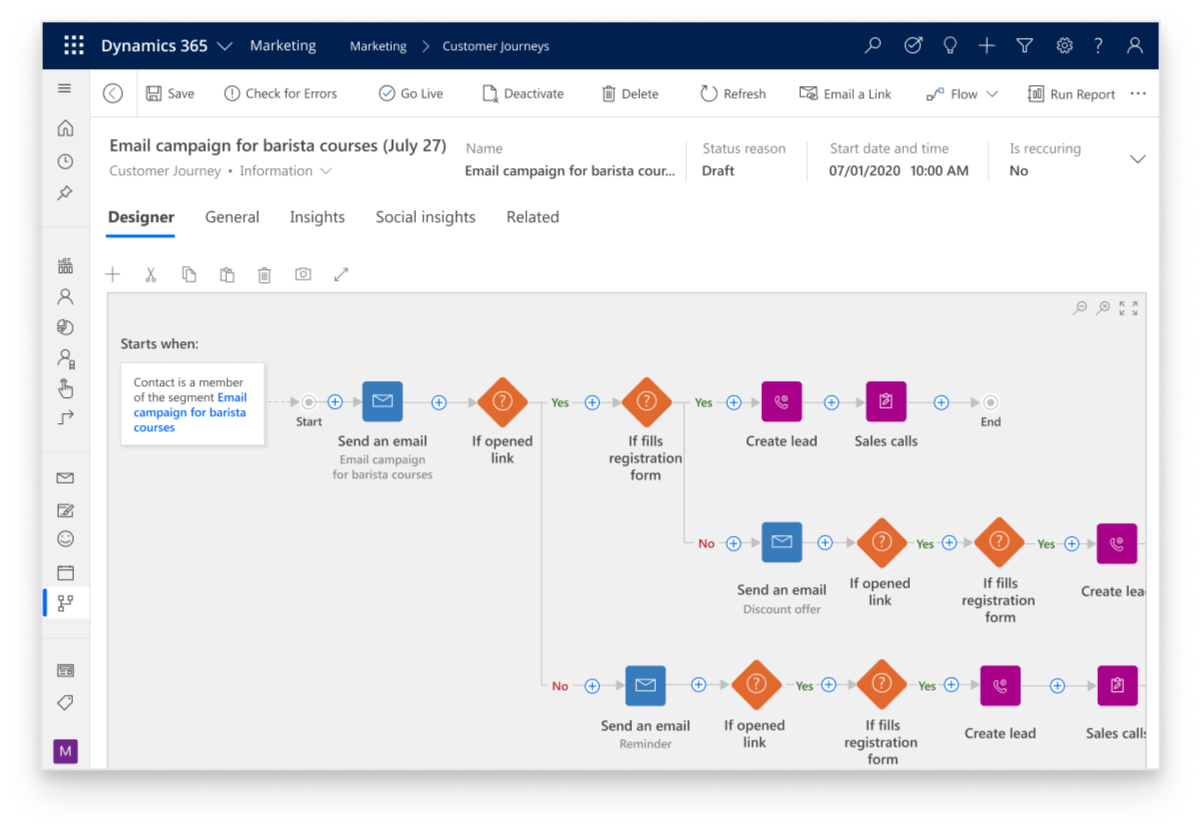This screenshot has height=831, width=1201.
Task: Click the fullscreen icon on the canvas
Action: (1128, 308)
